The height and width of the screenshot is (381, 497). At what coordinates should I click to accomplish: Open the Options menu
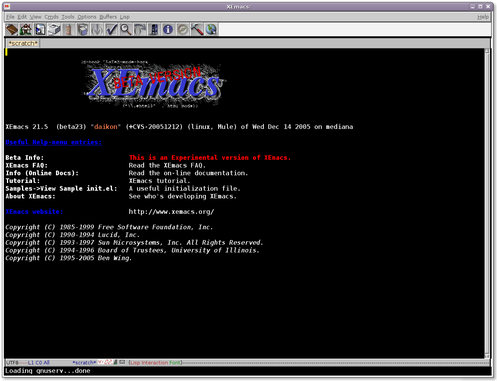(87, 17)
